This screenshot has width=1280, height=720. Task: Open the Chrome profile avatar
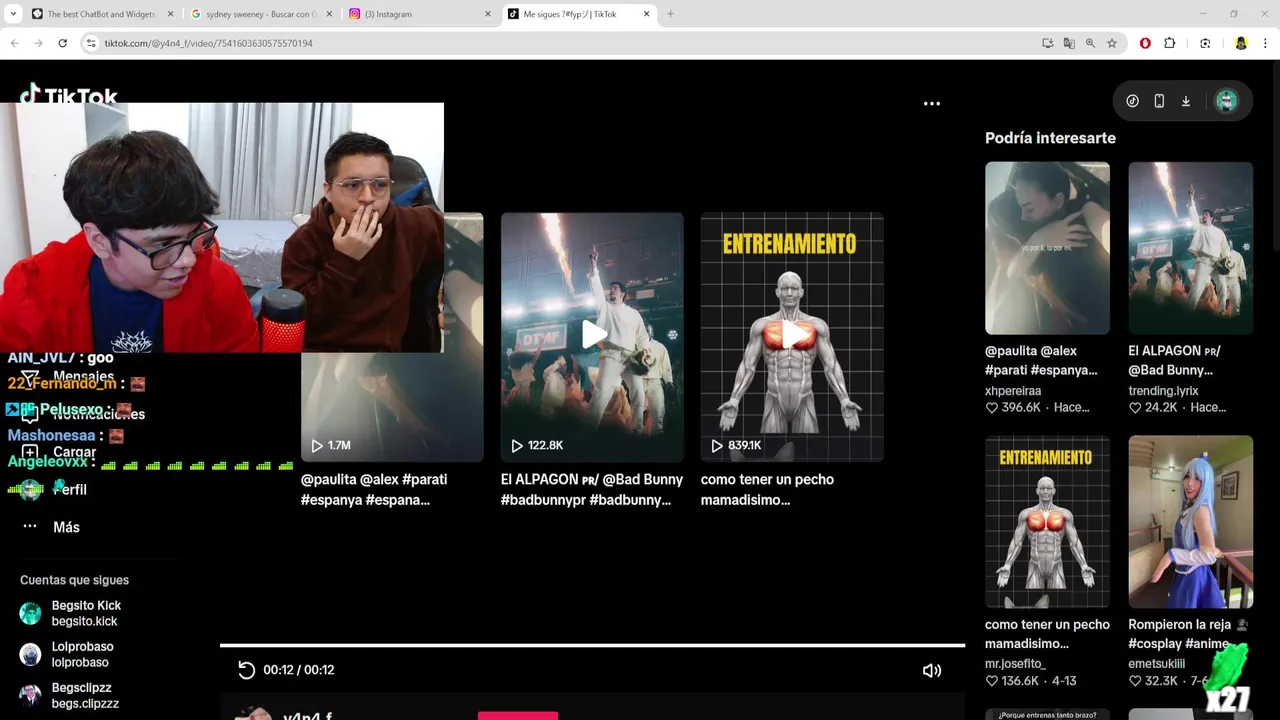[1241, 43]
